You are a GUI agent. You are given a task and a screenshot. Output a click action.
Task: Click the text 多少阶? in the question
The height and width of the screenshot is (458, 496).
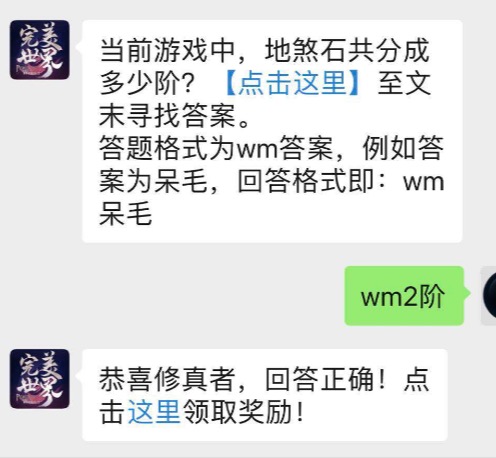click(x=147, y=83)
